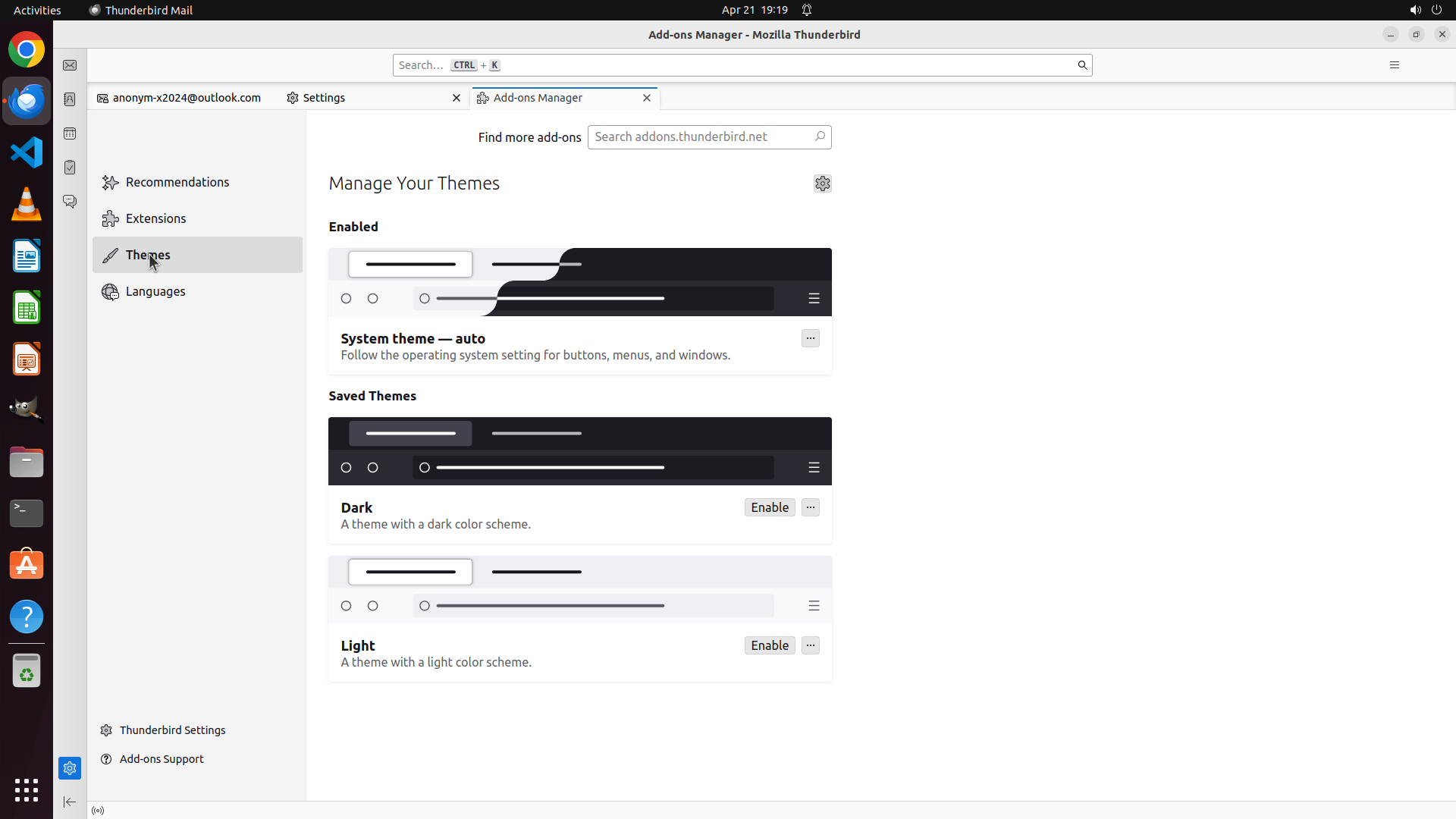The height and width of the screenshot is (819, 1456).
Task: Open the Chat space icon
Action: pos(70,202)
